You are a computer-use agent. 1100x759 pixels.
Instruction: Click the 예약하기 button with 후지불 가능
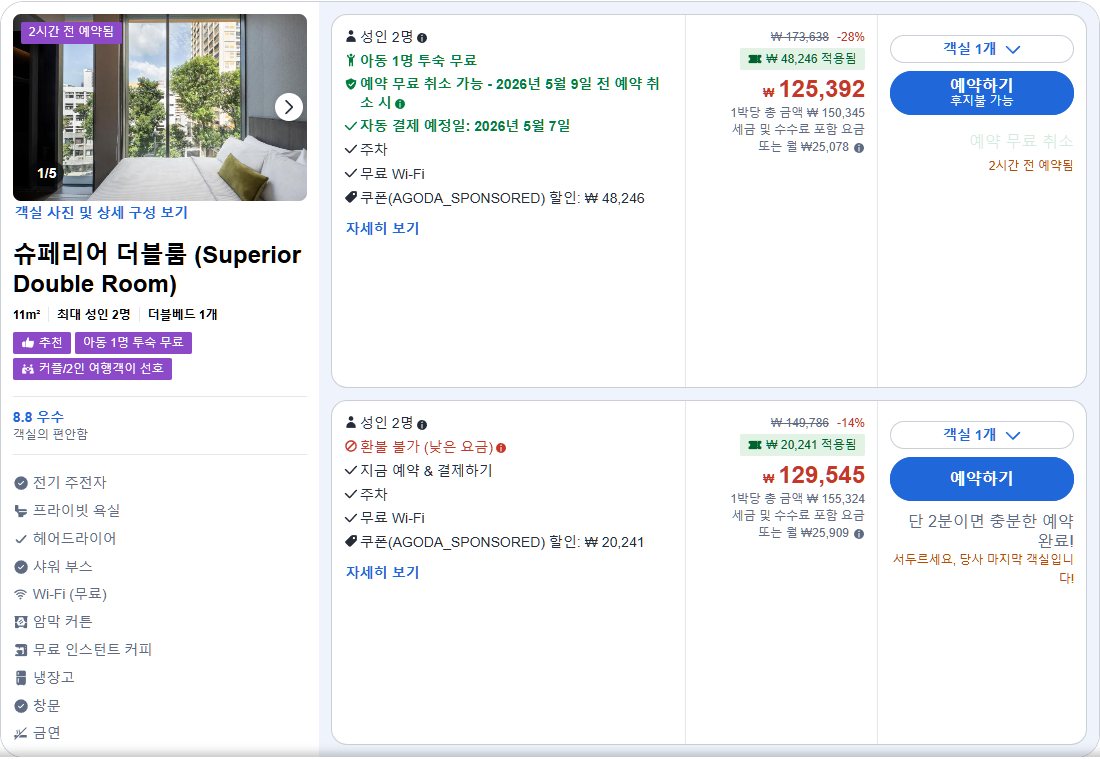(981, 92)
